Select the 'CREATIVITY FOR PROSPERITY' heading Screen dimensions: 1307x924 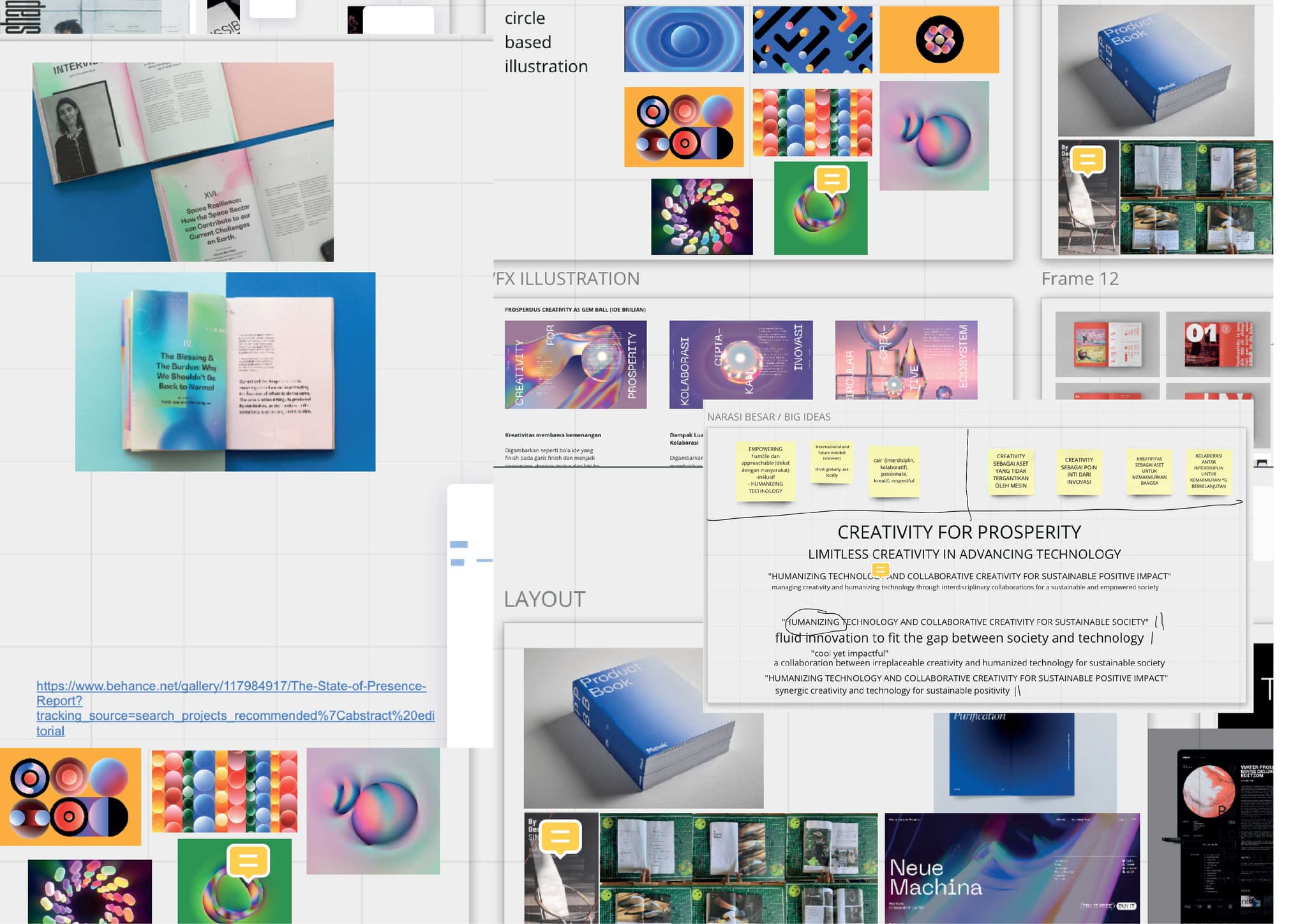(x=959, y=532)
